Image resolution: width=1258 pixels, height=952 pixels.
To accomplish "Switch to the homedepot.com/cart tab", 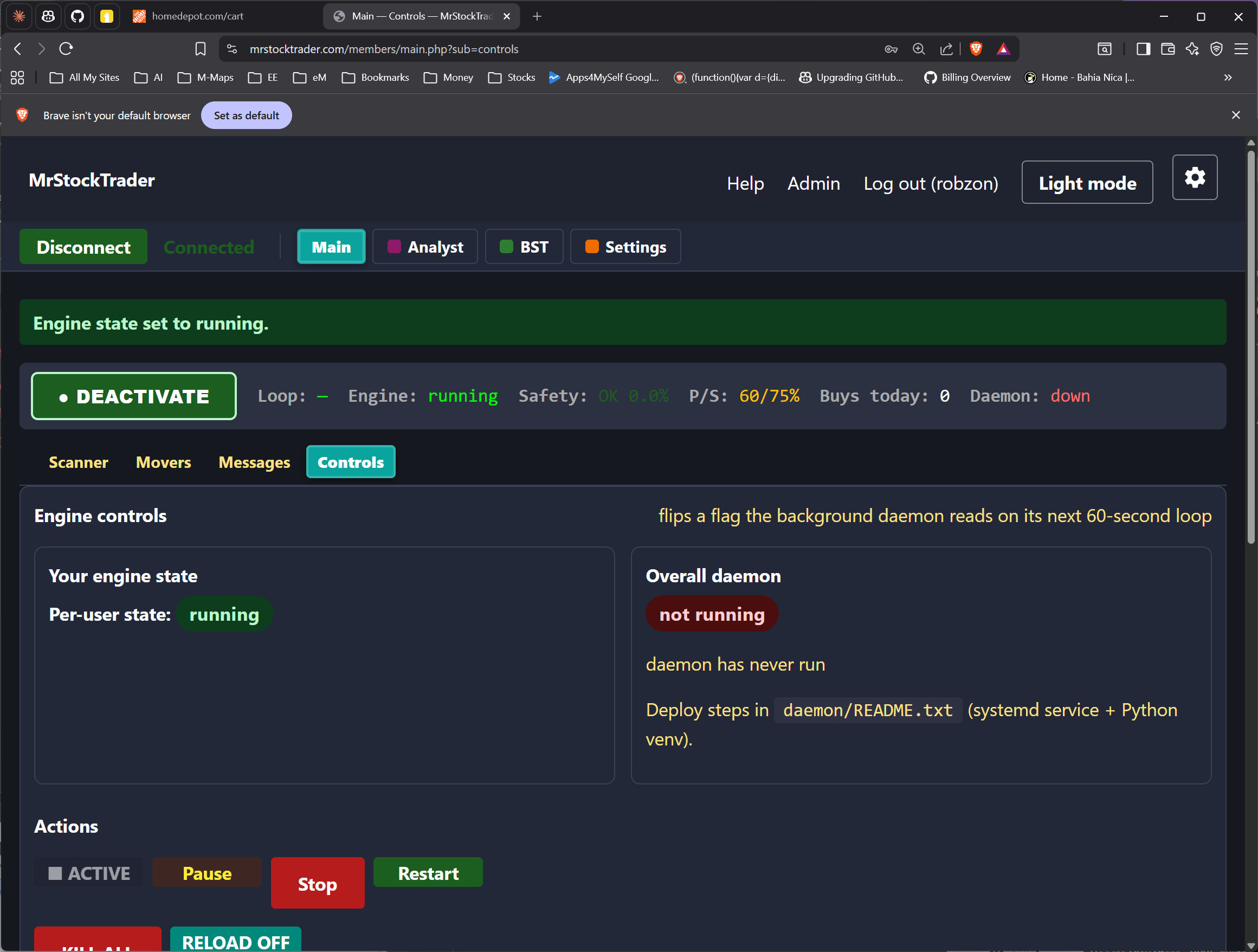I will [222, 16].
